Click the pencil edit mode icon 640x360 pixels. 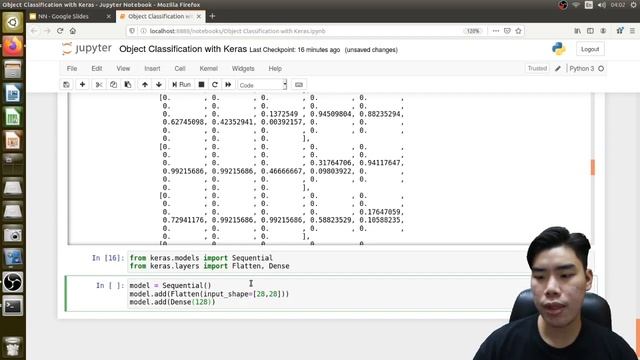[x=558, y=69]
